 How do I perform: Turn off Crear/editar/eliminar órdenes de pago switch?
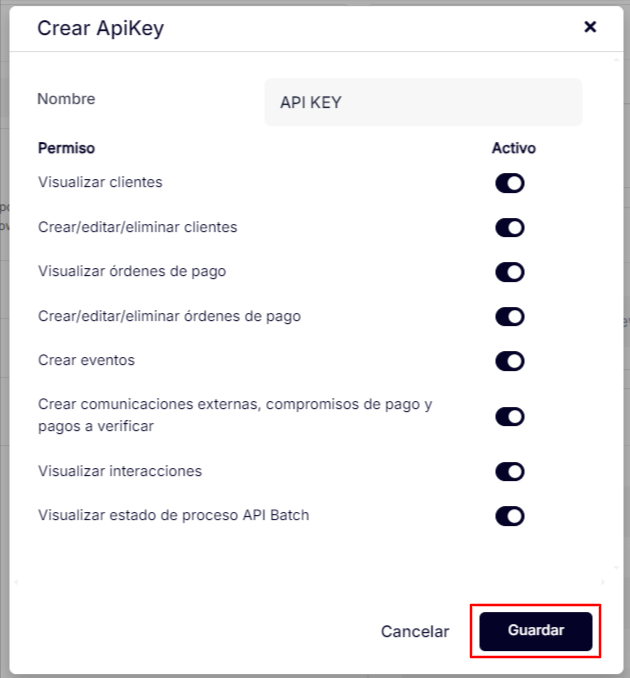click(x=510, y=316)
